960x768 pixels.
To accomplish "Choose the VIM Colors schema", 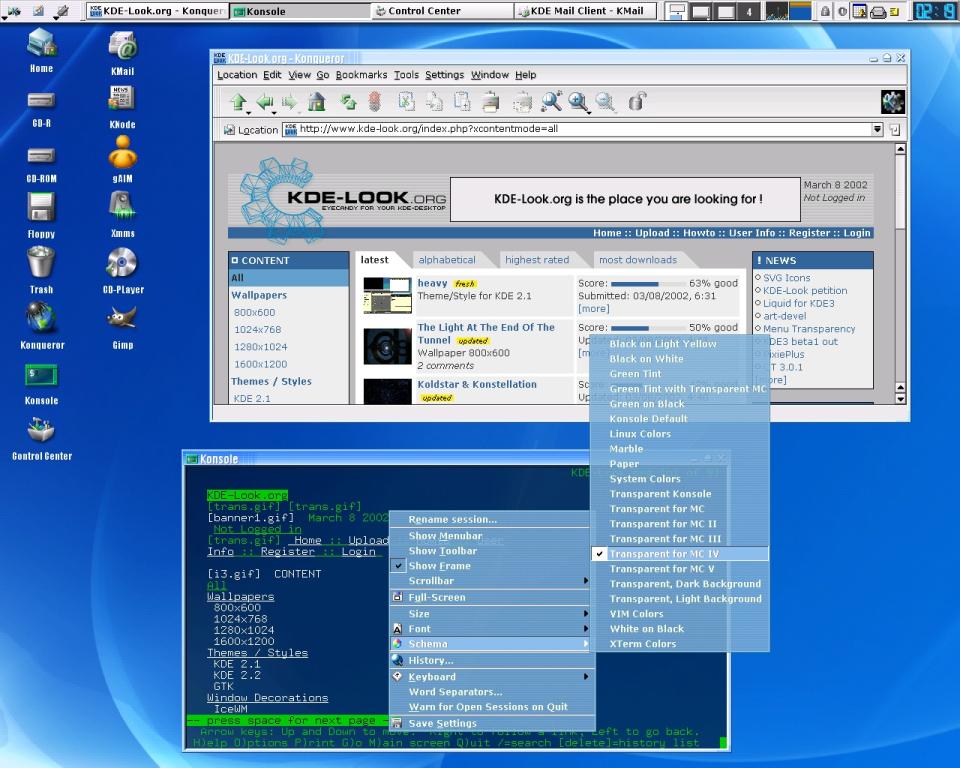I will point(680,614).
